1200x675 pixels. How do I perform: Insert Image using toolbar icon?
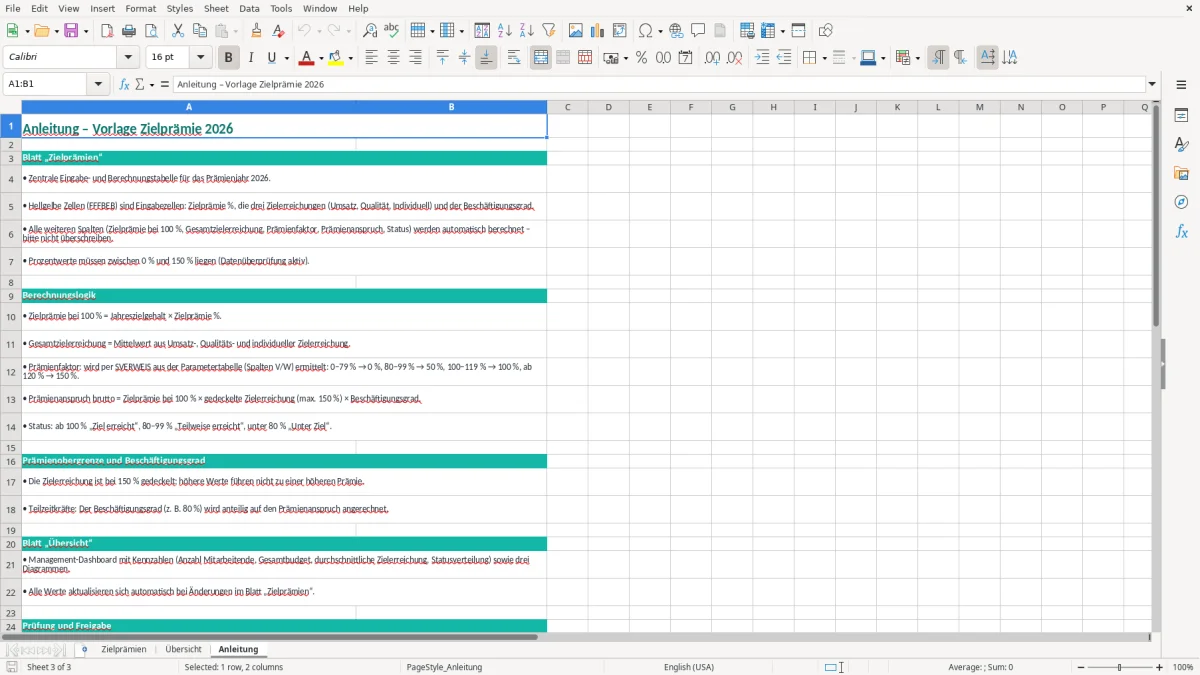pos(576,31)
